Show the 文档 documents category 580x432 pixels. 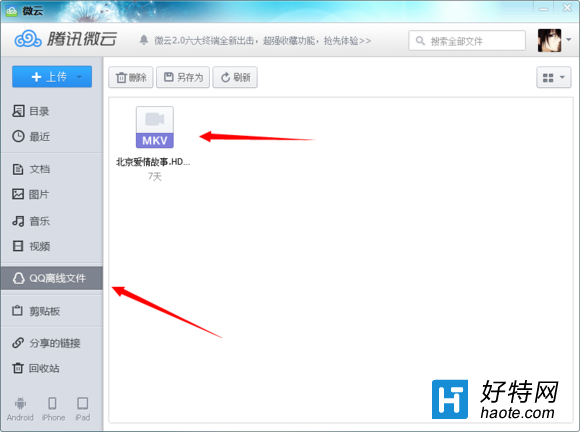pyautogui.click(x=51, y=169)
